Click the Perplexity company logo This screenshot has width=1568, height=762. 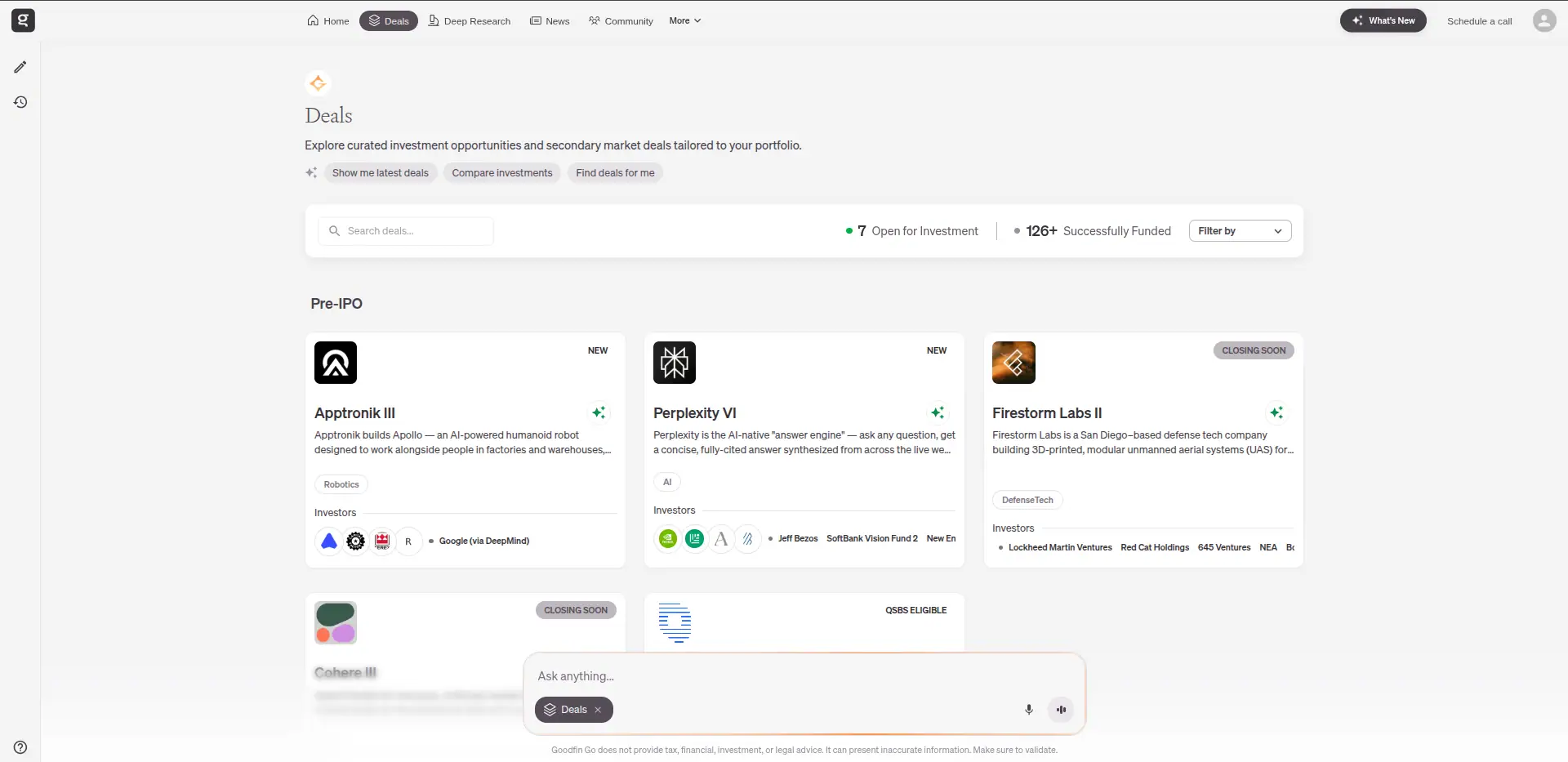(x=675, y=363)
